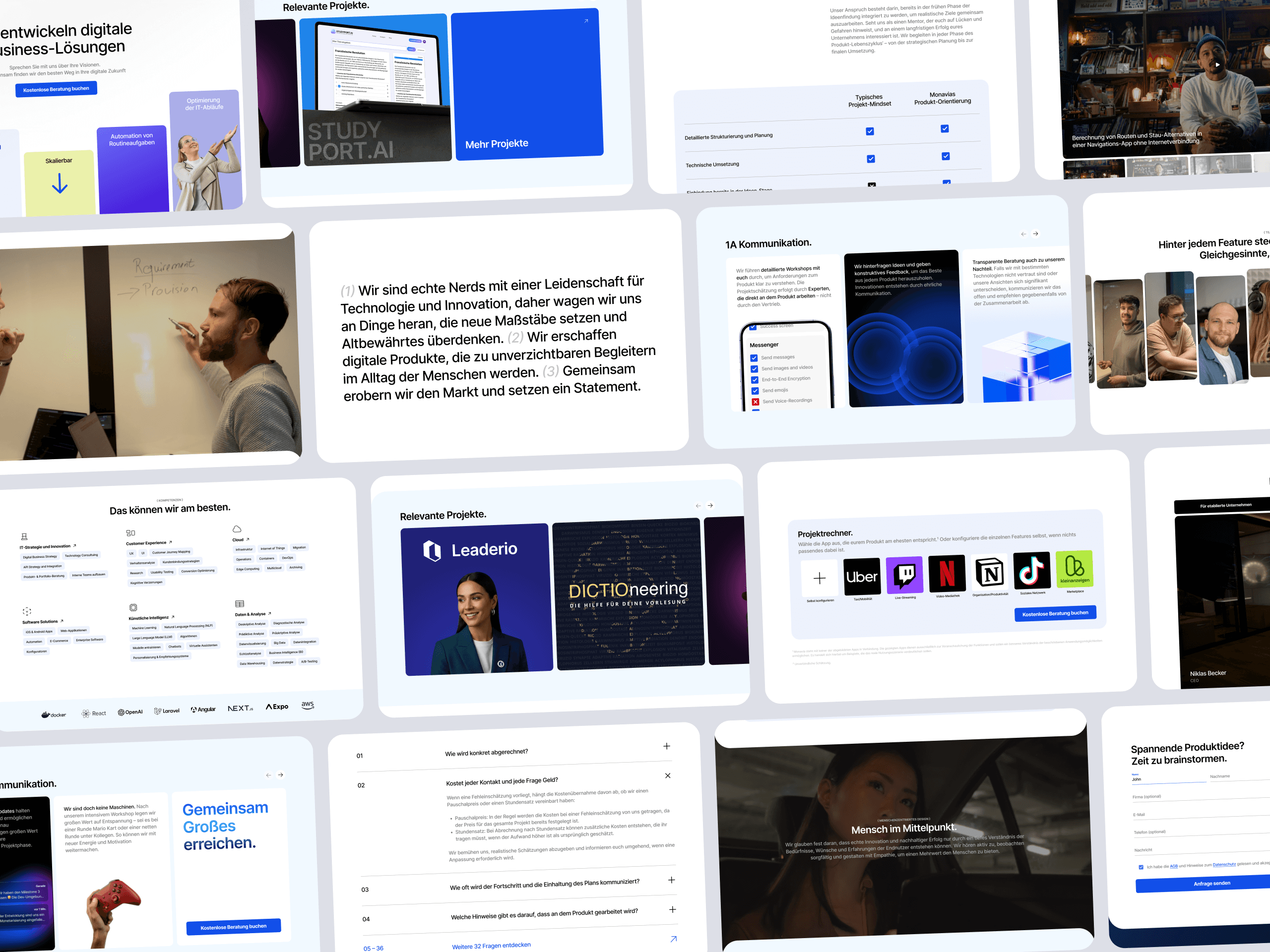
Task: Toggle the Send emojis checkbox
Action: pos(756,391)
